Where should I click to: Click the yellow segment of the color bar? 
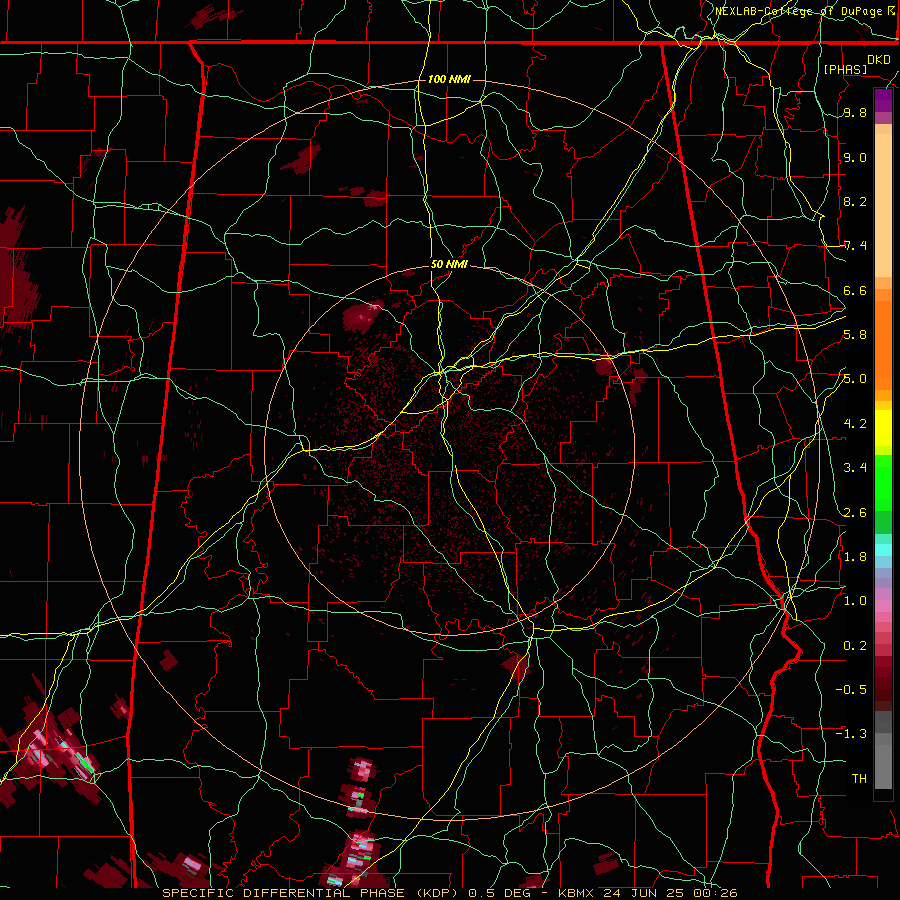883,428
